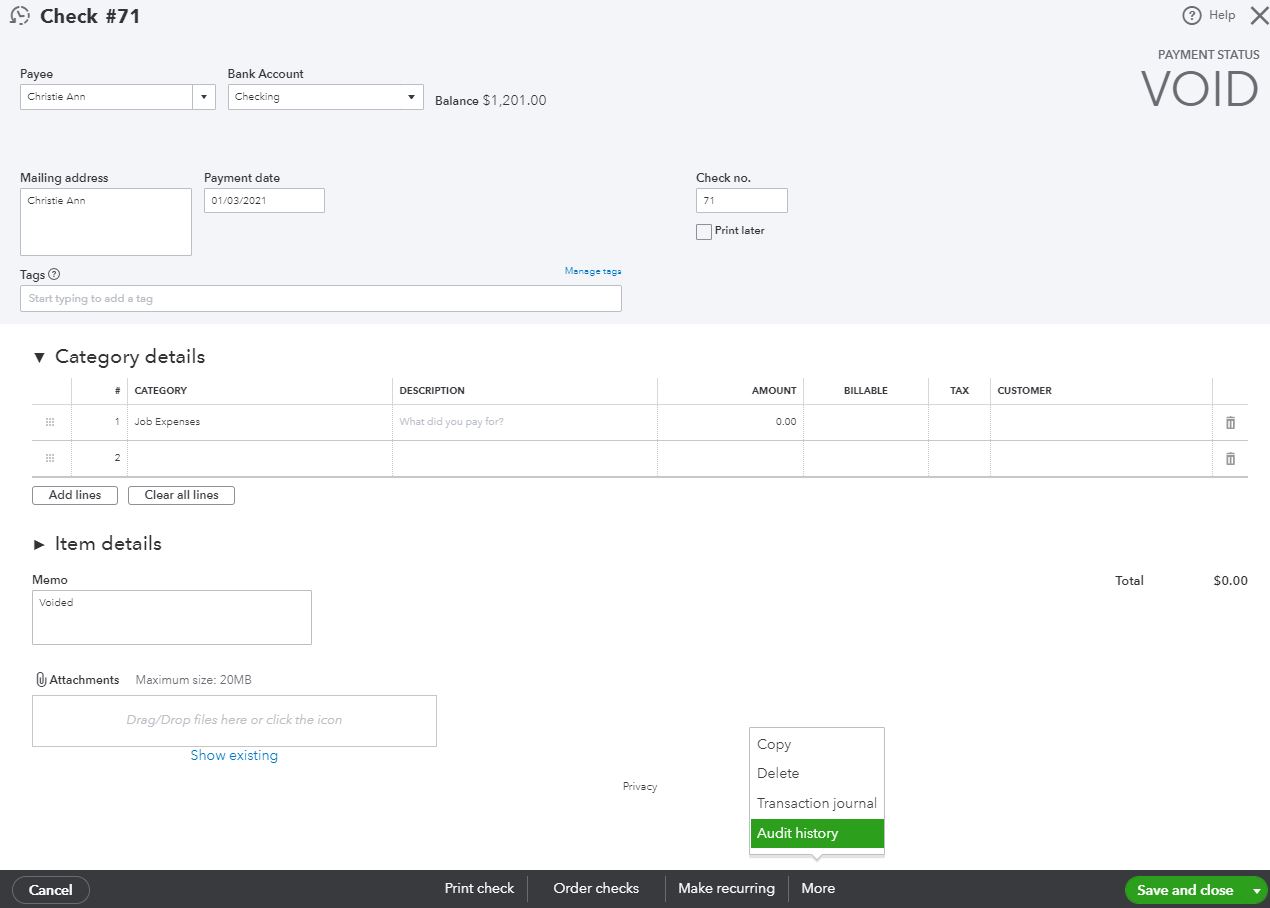This screenshot has height=908, width=1270.
Task: Click the recent transactions clock icon
Action: [19, 16]
